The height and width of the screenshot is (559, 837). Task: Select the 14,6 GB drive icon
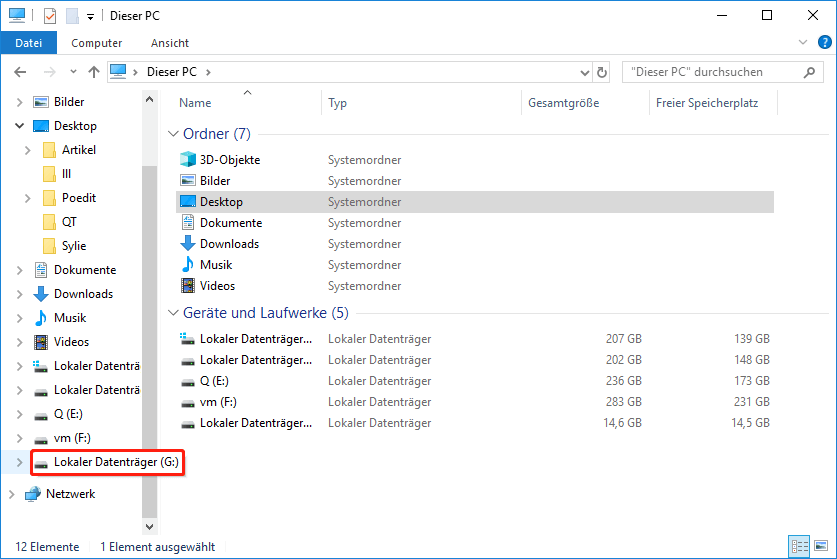click(x=188, y=424)
